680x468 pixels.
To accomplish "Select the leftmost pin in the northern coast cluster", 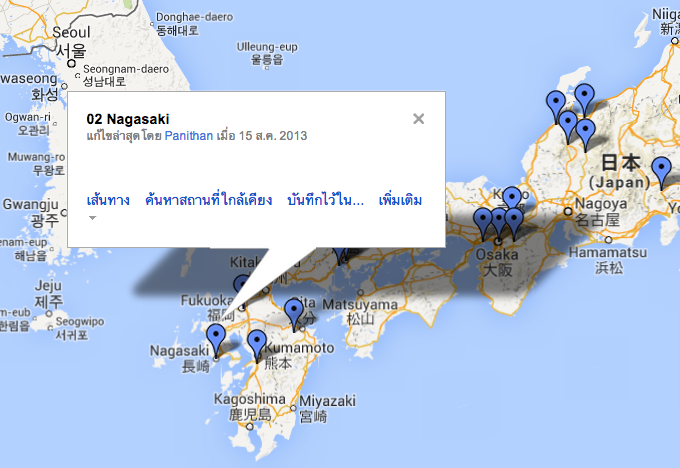I will 556,106.
